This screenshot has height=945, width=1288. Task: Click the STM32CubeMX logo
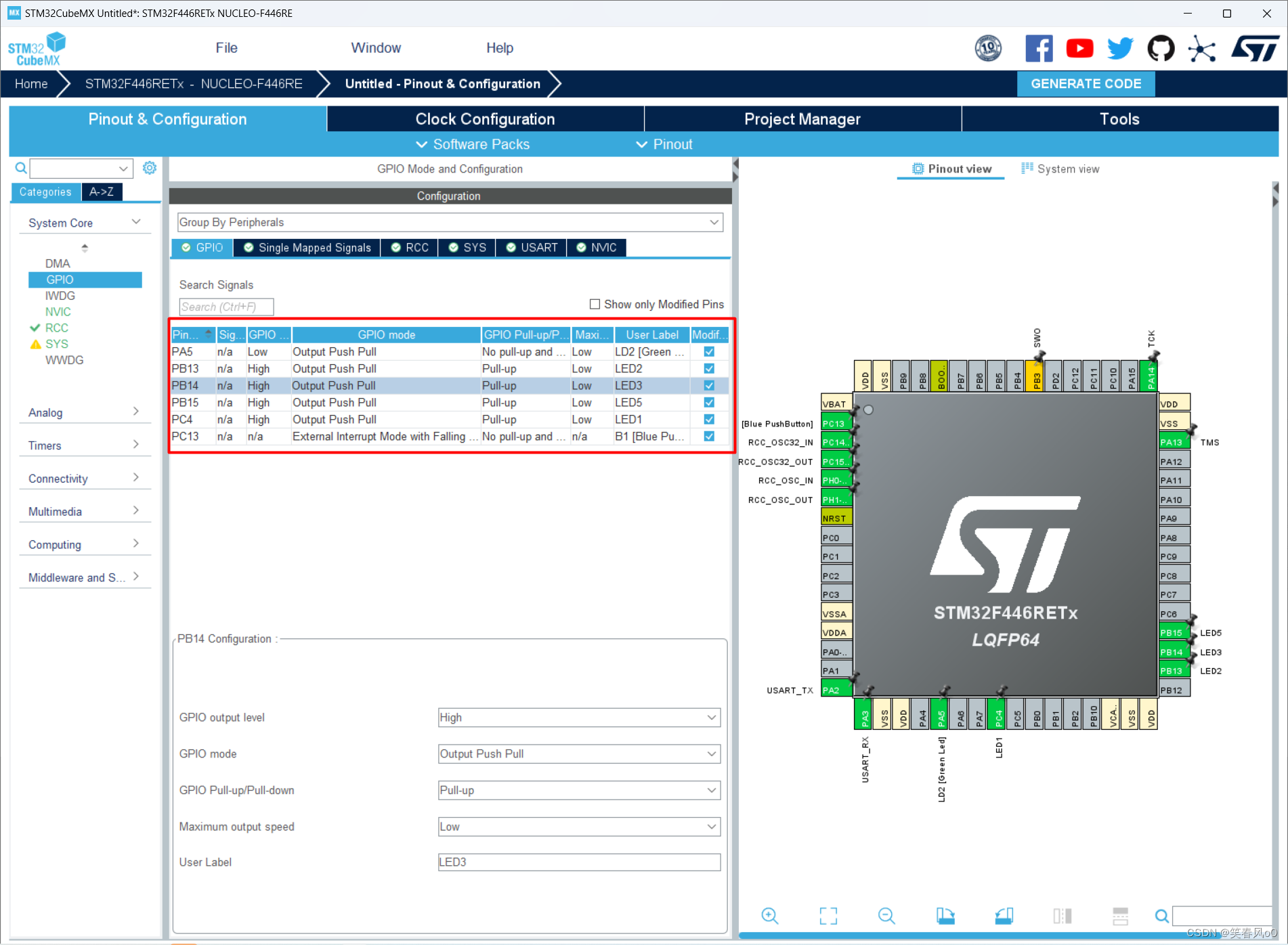[x=37, y=49]
